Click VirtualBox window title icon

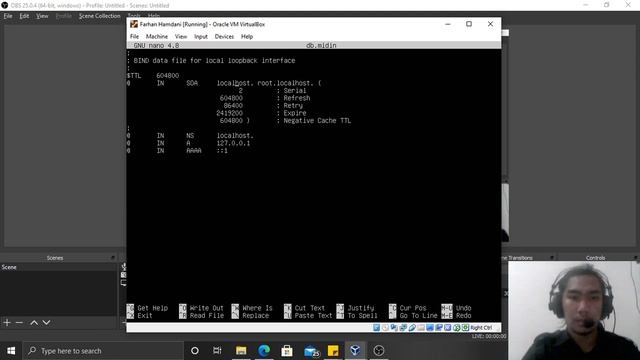click(x=134, y=24)
